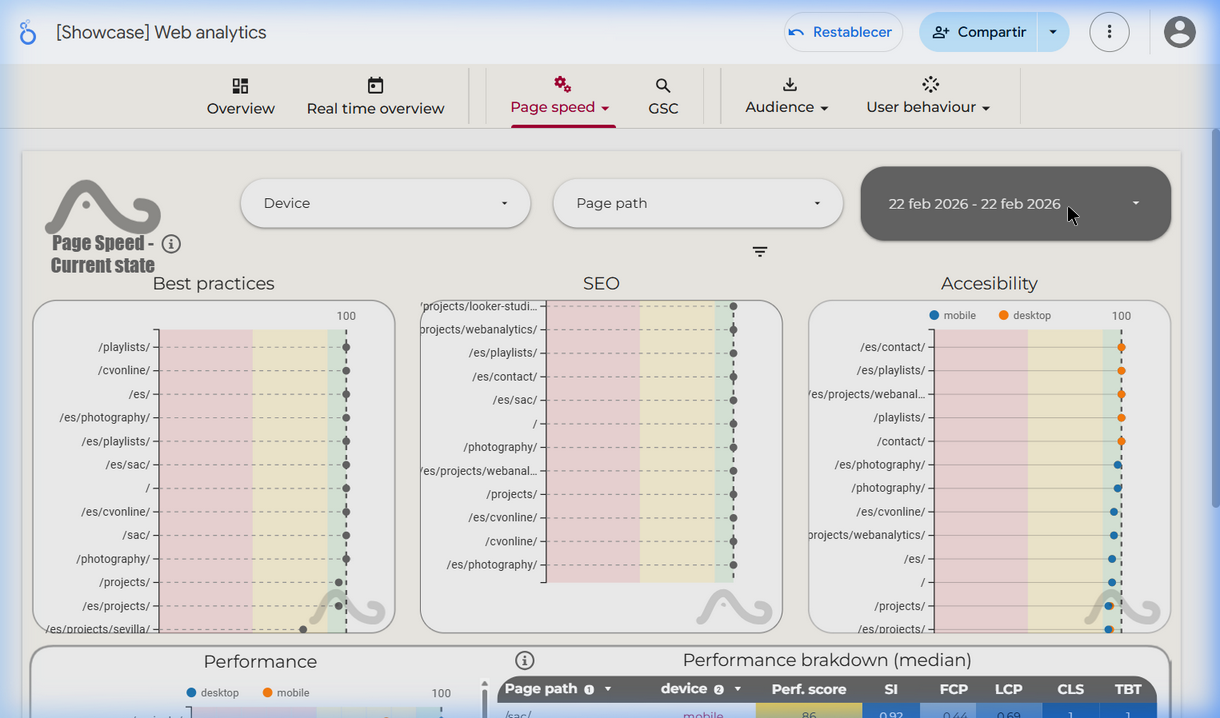Click the report title Showcase Web analytics
Image resolution: width=1220 pixels, height=718 pixels.
pyautogui.click(x=161, y=32)
